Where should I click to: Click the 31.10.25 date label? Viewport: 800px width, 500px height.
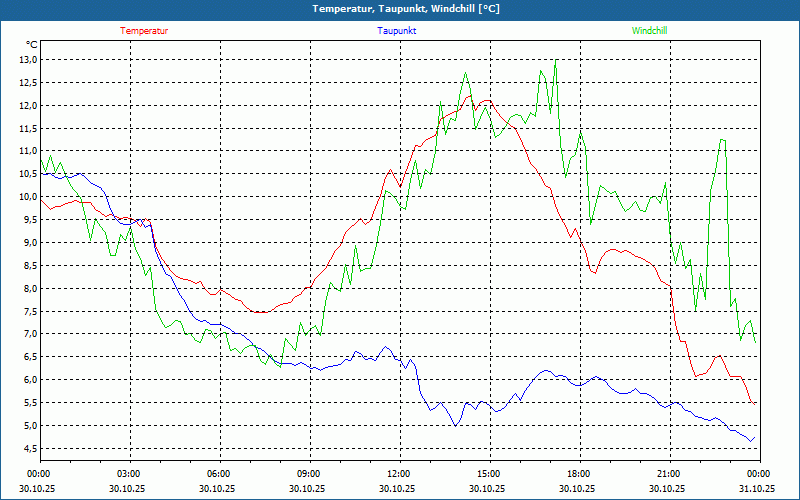[757, 489]
